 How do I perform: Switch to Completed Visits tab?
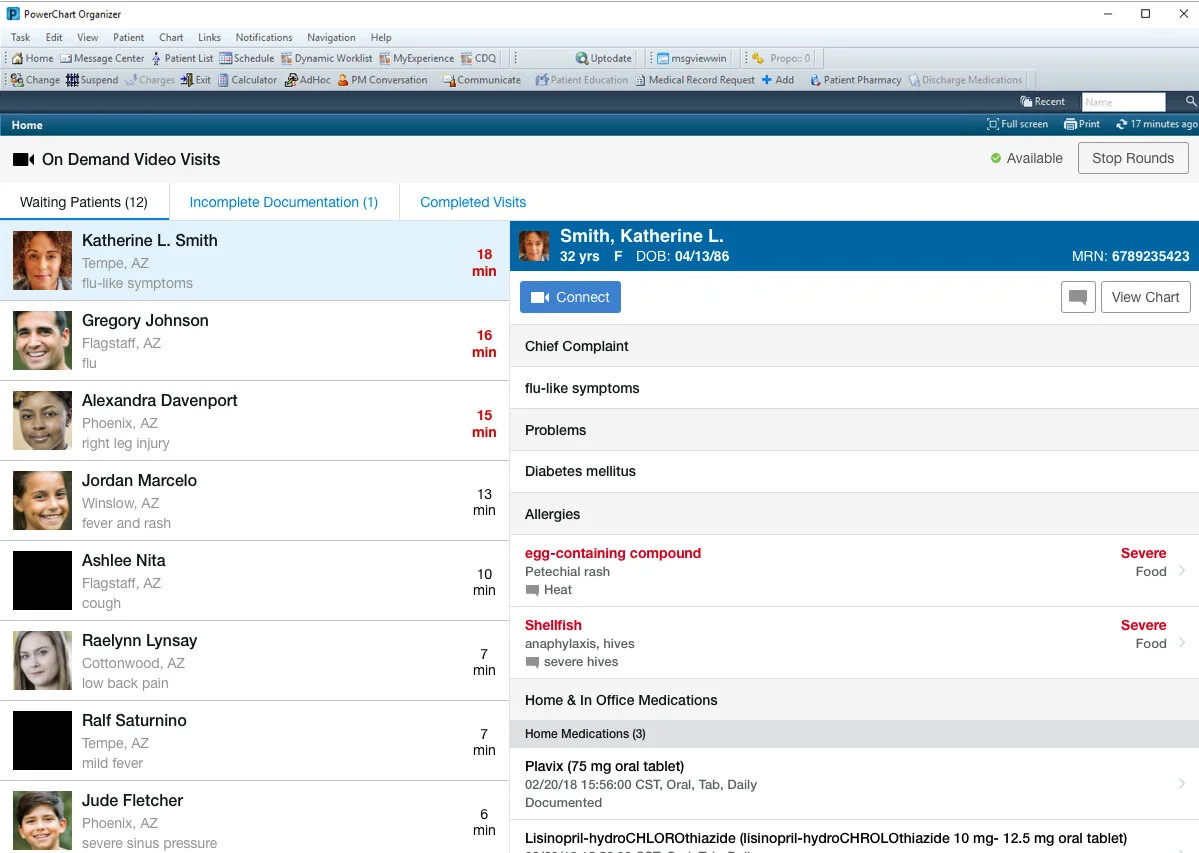(x=473, y=202)
